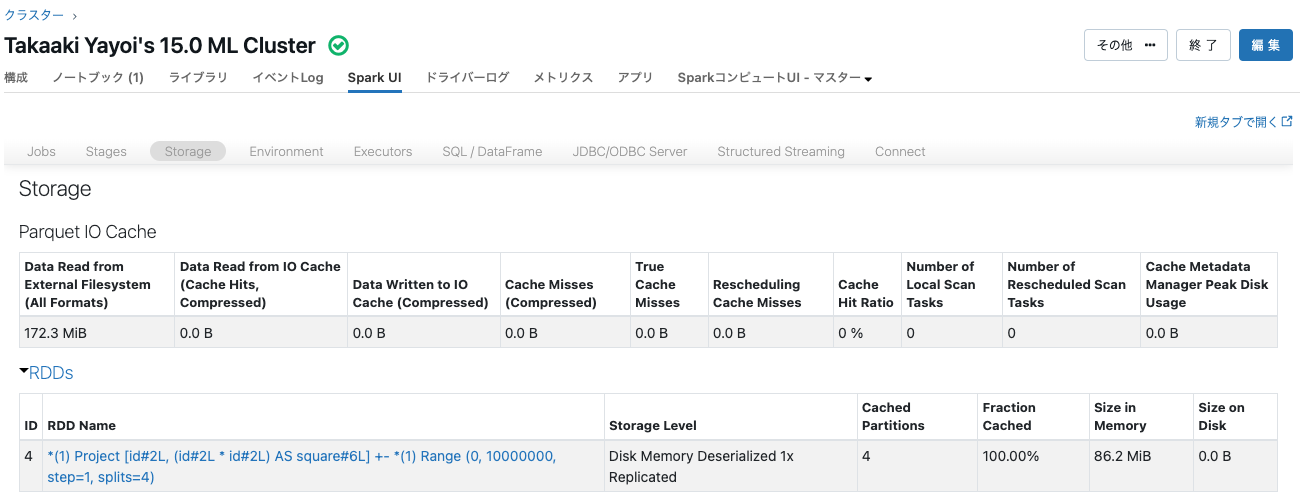
Task: Go to the クラスター breadcrumb link
Action: 34,16
